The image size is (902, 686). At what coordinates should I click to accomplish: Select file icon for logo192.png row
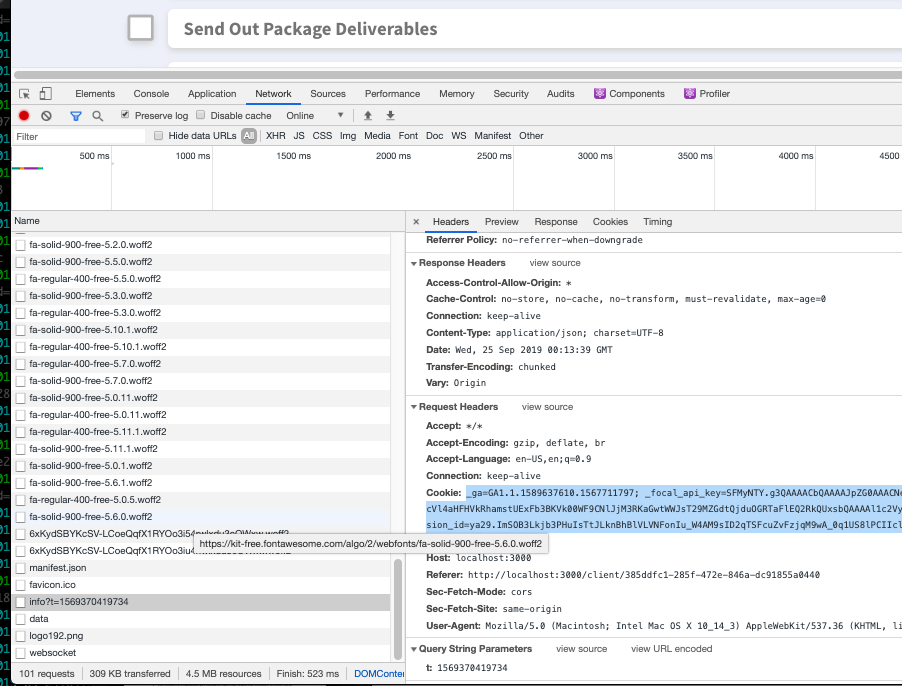(21, 636)
